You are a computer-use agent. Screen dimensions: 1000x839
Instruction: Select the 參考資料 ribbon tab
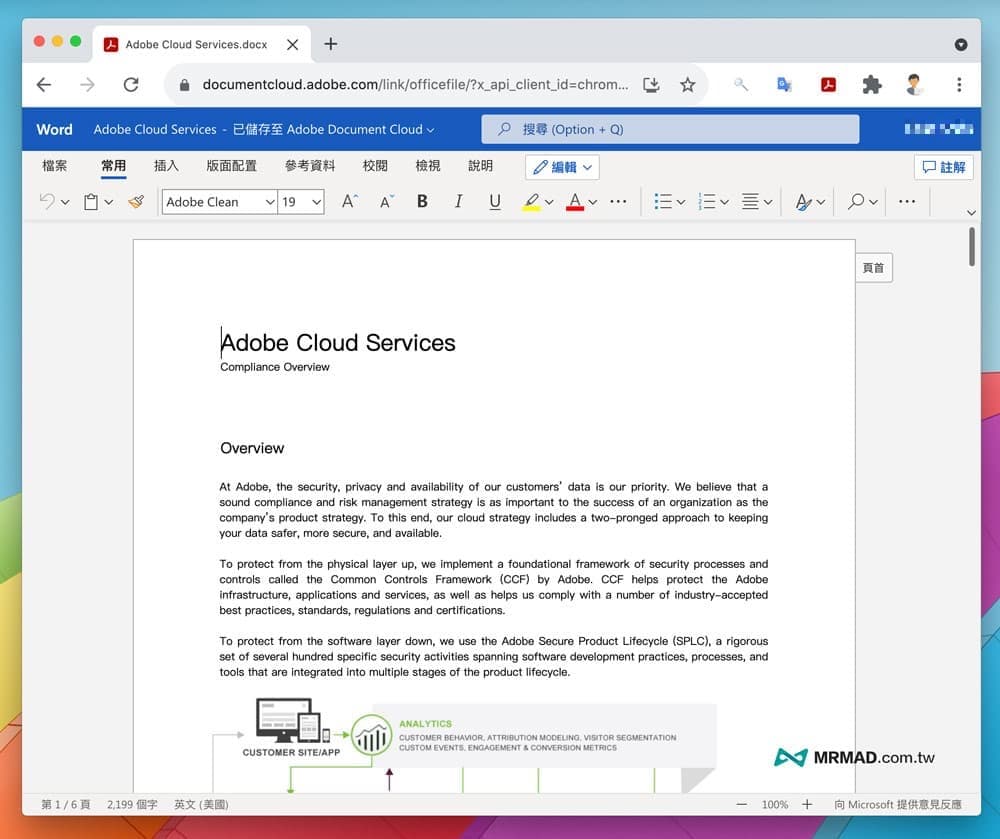pos(310,166)
